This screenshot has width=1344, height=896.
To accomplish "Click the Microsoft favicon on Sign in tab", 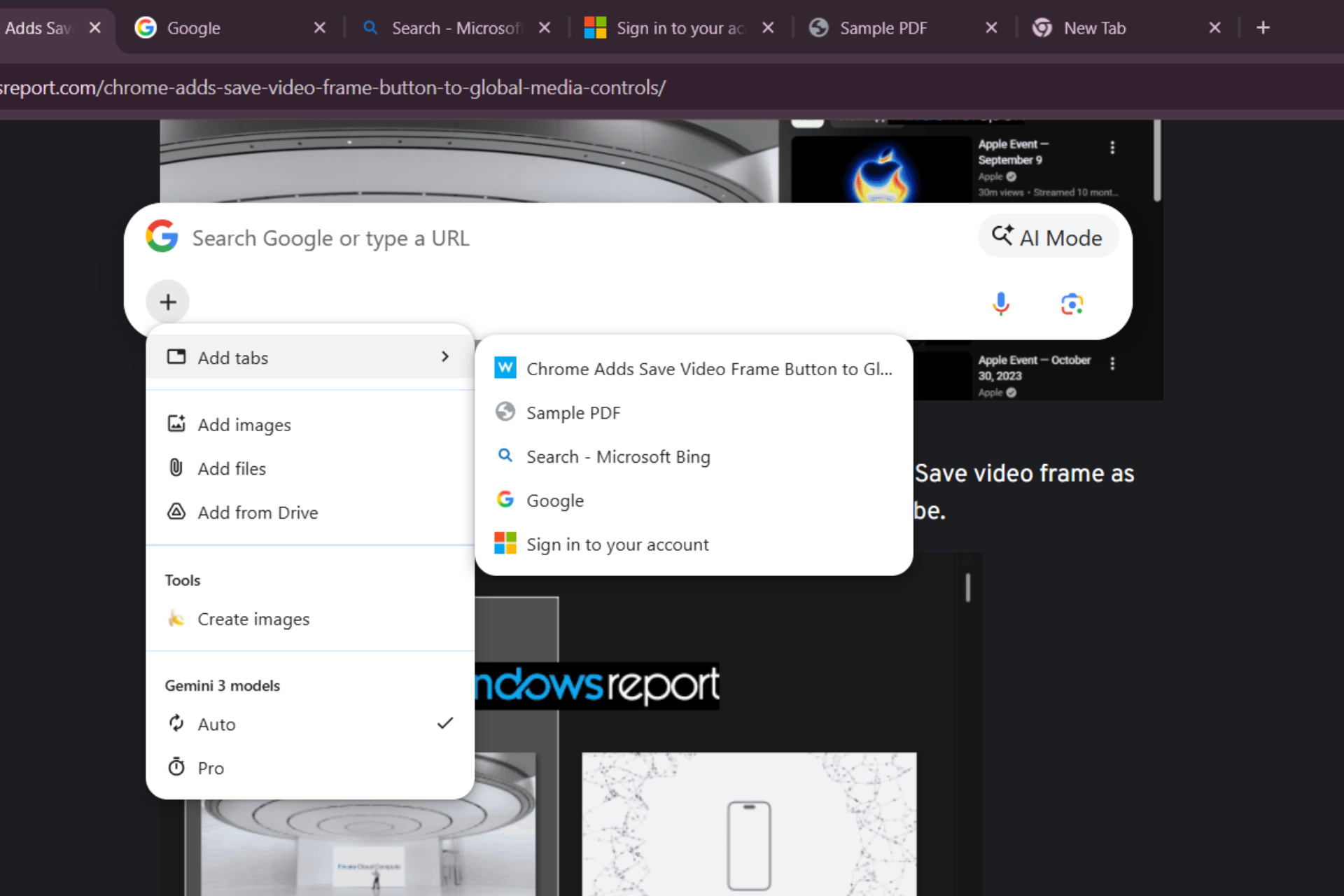I will 595,28.
